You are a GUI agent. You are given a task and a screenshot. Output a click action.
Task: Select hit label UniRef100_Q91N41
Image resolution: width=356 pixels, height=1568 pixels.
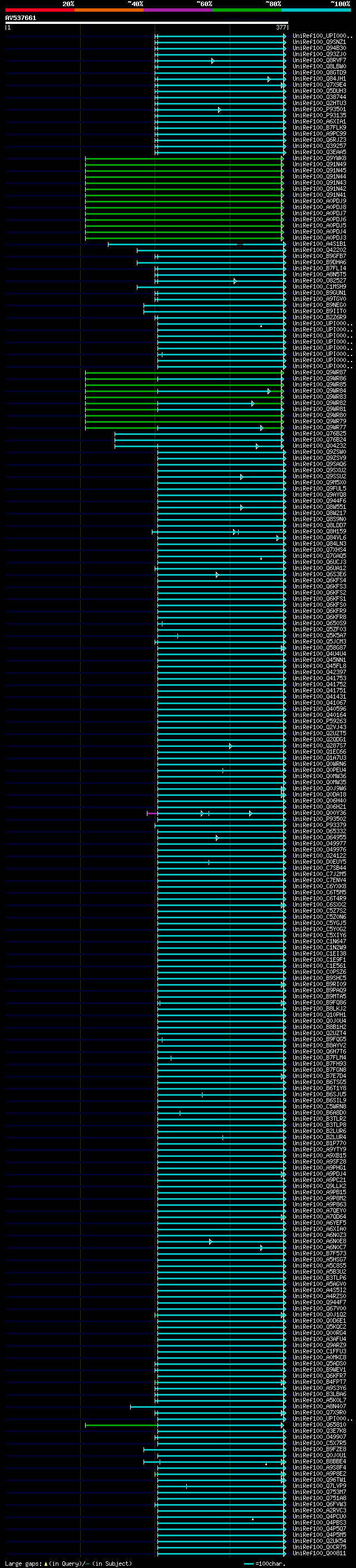(319, 195)
